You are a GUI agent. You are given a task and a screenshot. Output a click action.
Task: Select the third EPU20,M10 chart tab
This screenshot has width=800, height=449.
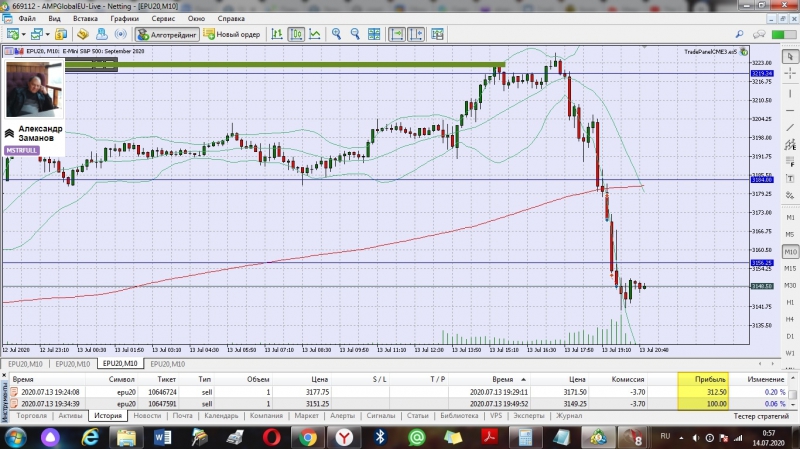[120, 364]
